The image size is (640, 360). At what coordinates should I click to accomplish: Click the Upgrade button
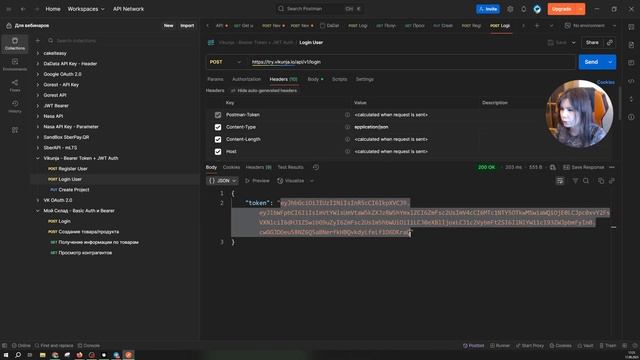click(562, 9)
